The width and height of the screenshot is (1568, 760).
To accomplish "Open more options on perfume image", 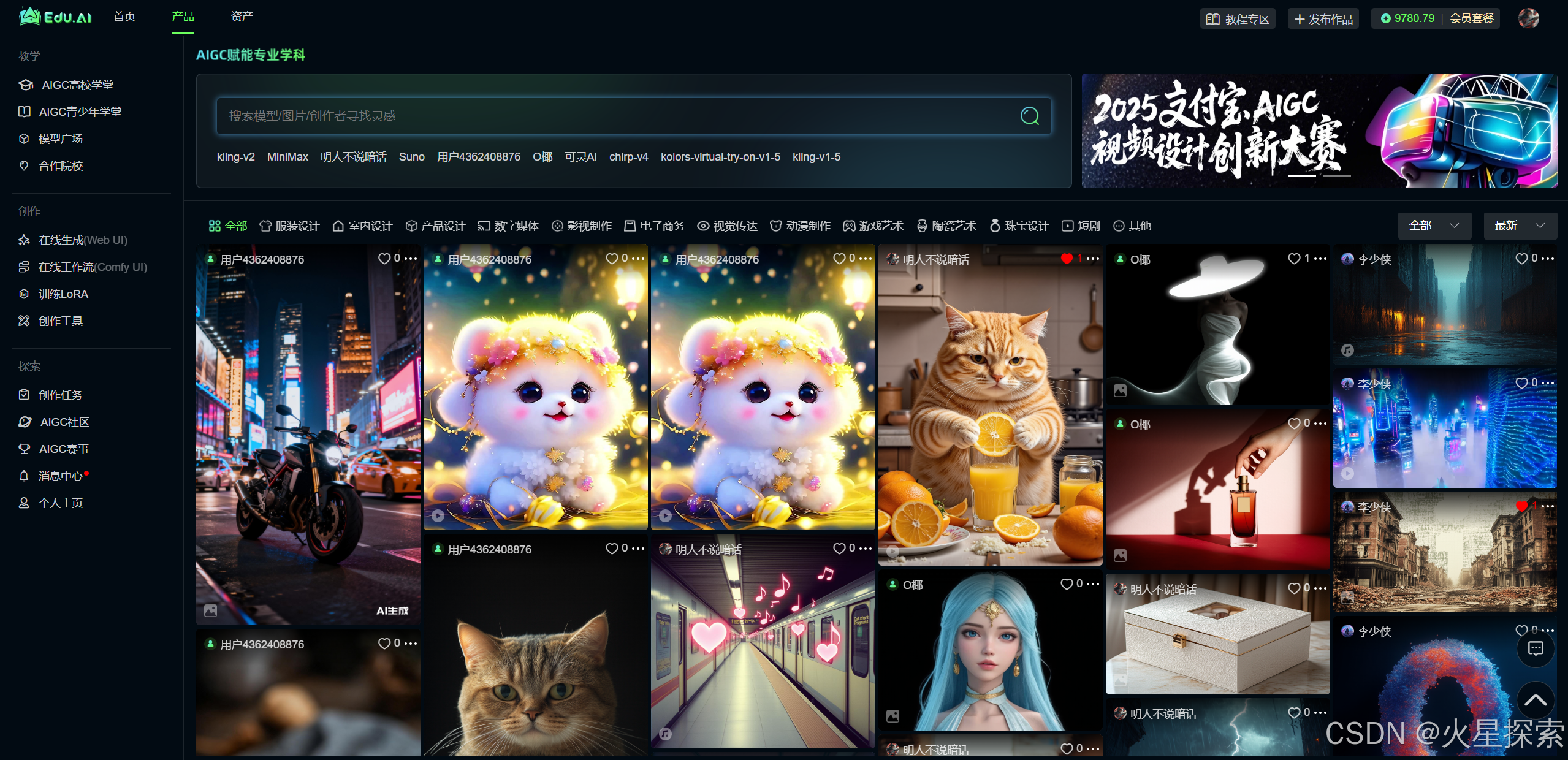I will pyautogui.click(x=1321, y=424).
